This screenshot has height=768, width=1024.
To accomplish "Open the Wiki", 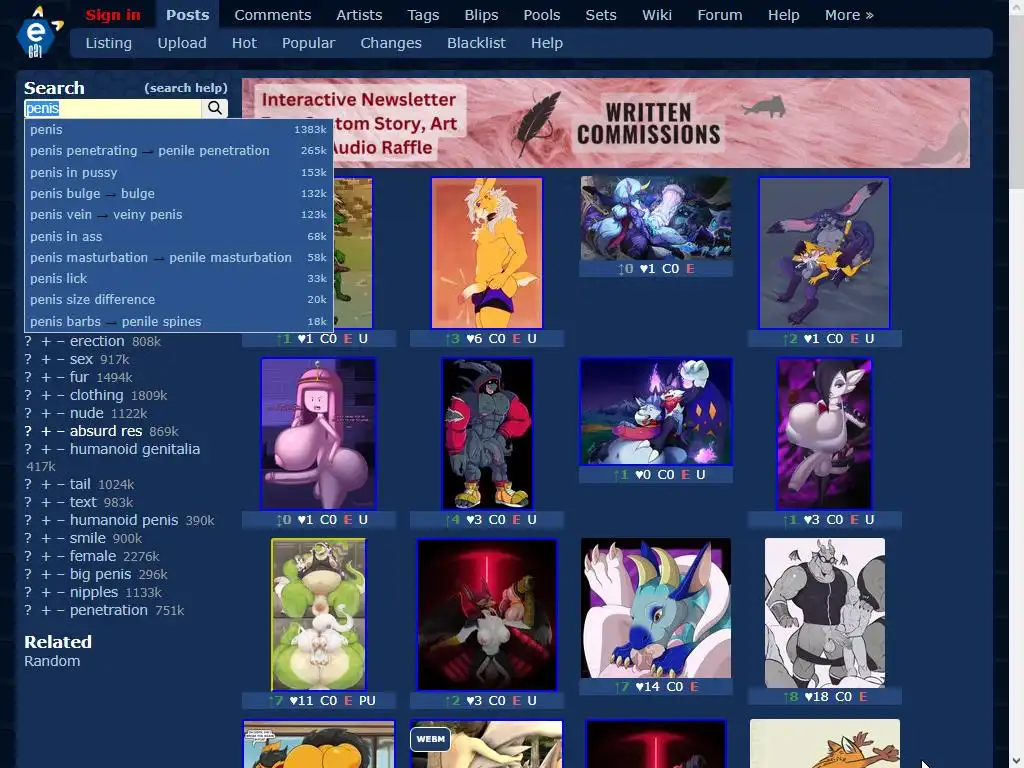I will pyautogui.click(x=656, y=15).
